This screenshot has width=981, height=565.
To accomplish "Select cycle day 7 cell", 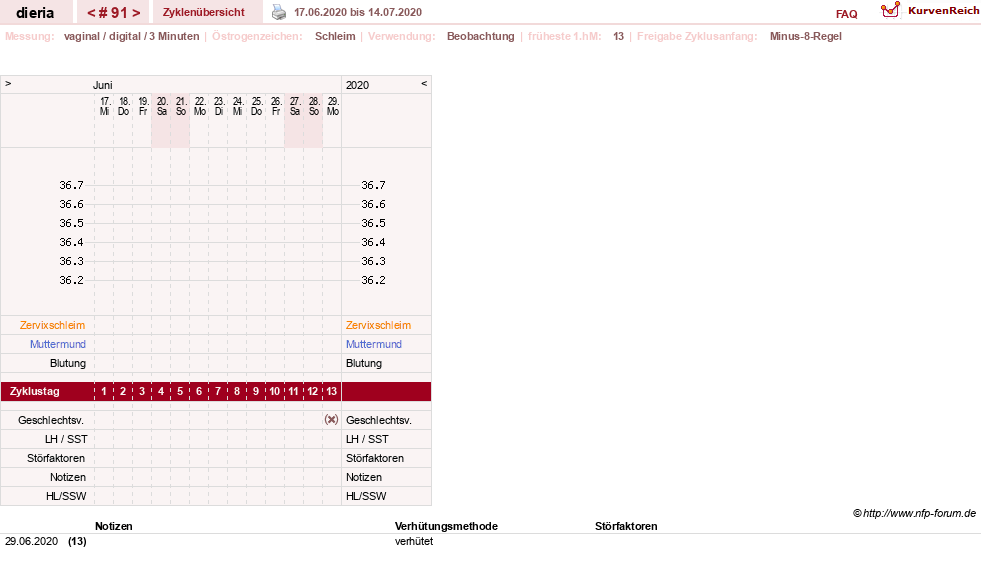I will coord(218,391).
